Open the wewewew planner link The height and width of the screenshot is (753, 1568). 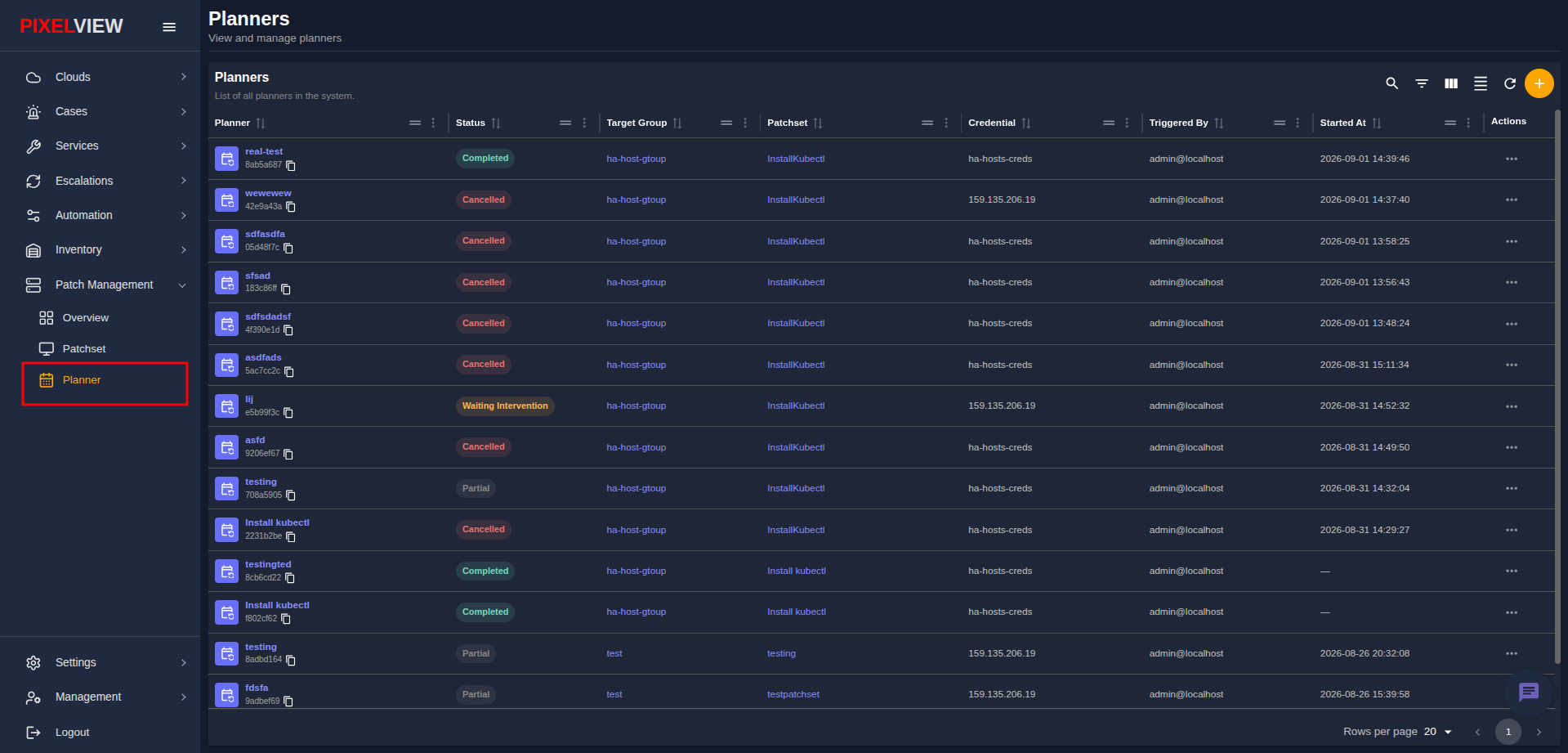tap(268, 193)
